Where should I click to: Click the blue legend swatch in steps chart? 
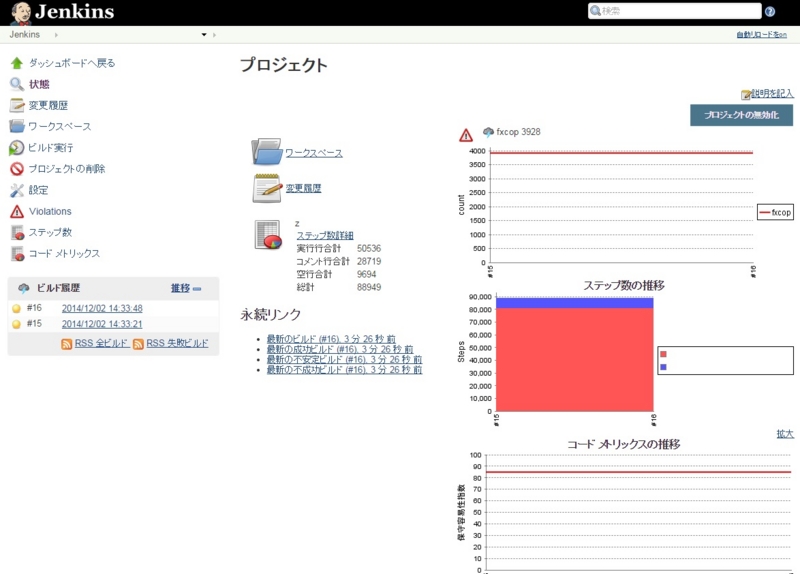663,367
